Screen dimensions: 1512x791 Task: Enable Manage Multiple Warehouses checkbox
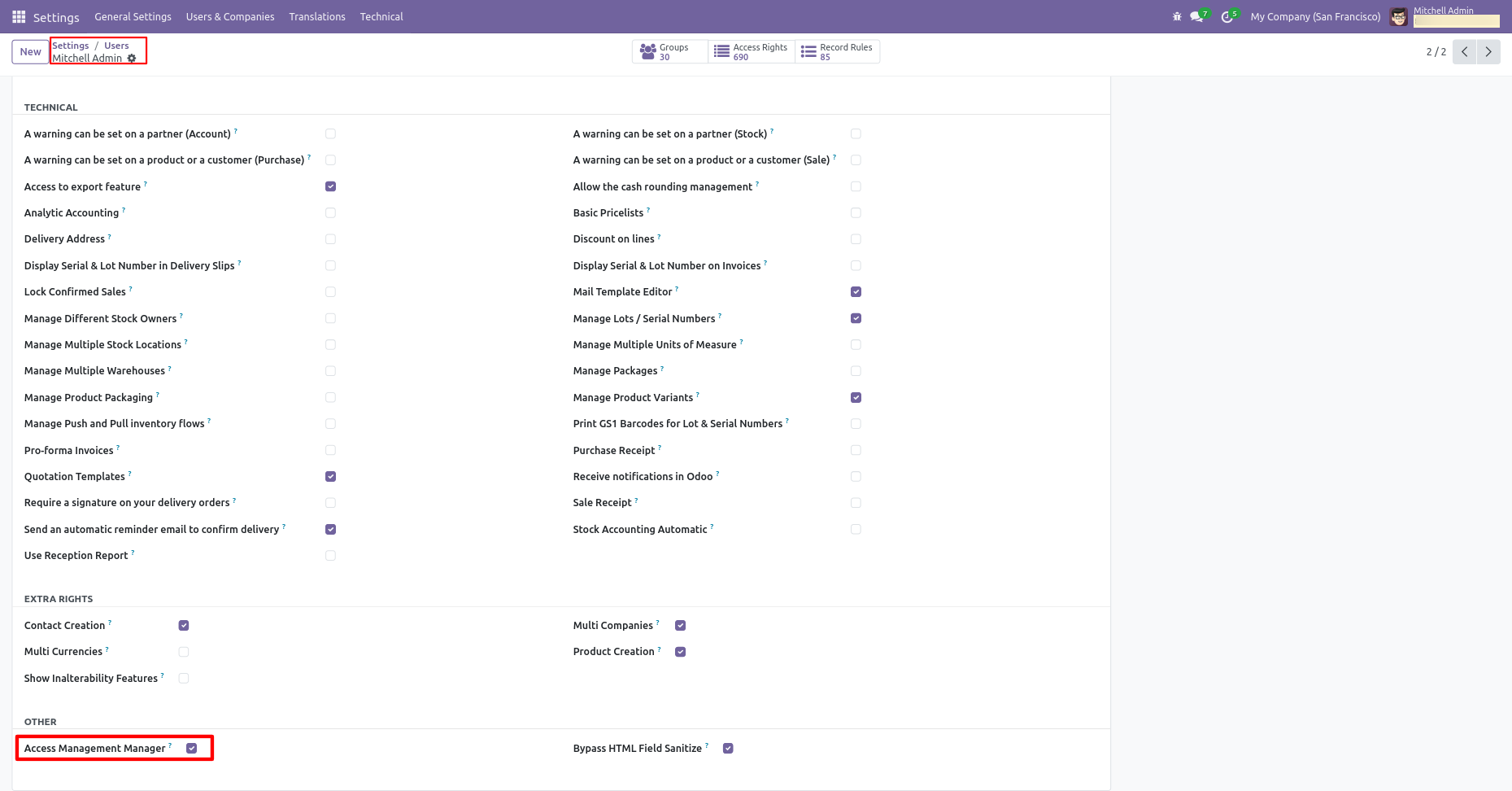[x=330, y=371]
